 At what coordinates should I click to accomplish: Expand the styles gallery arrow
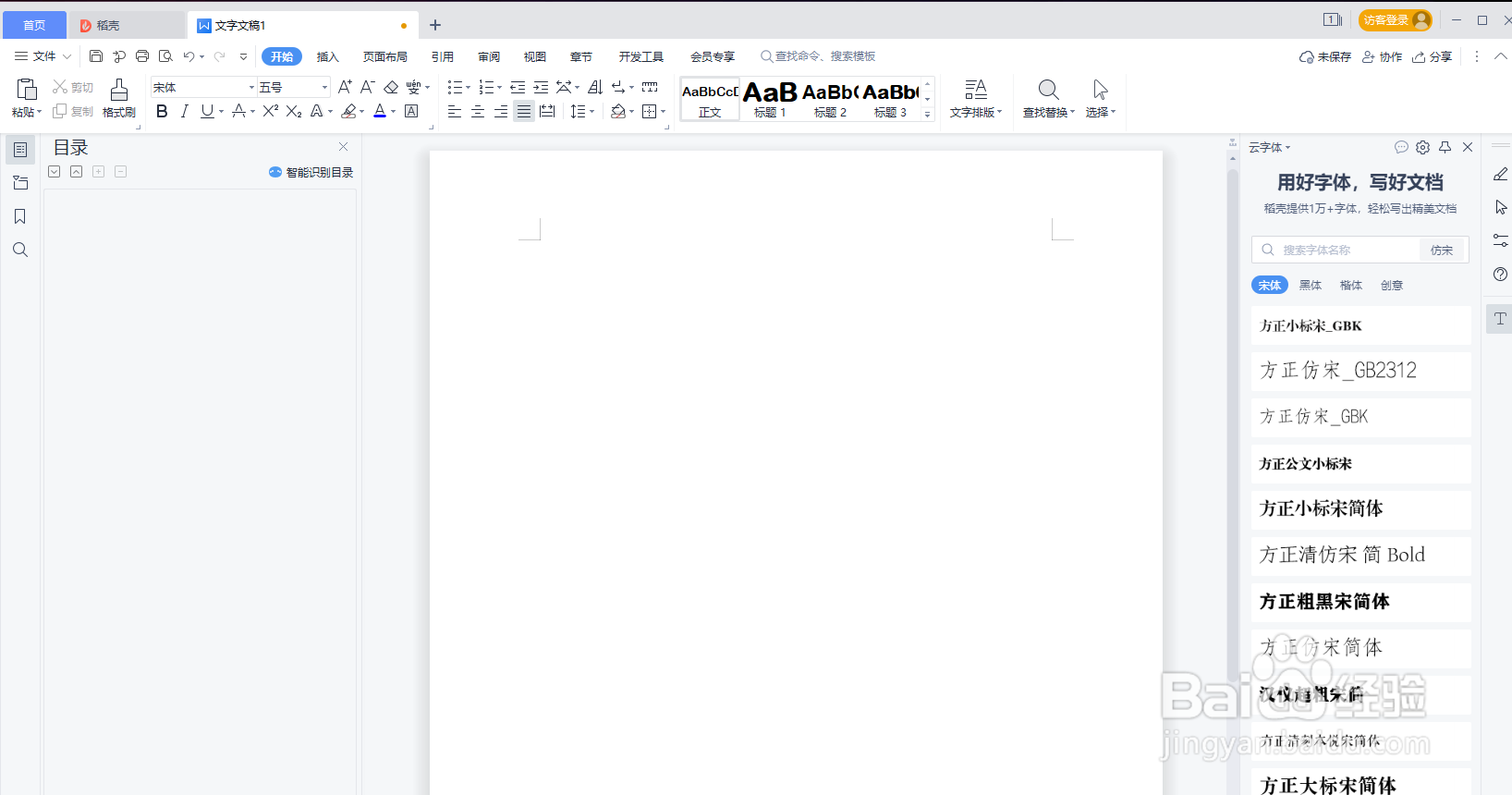click(928, 114)
